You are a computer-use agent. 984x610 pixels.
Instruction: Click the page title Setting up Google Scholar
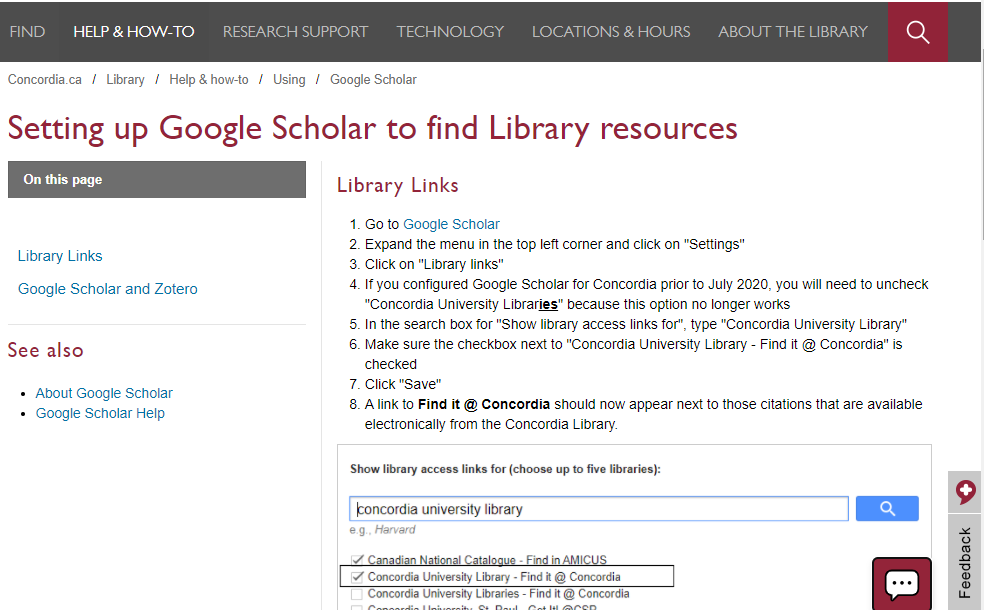click(372, 129)
